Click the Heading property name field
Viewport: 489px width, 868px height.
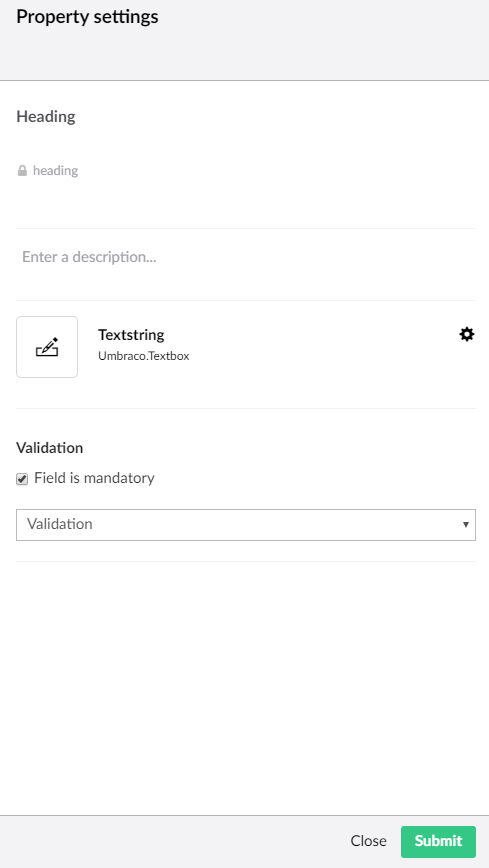point(246,117)
